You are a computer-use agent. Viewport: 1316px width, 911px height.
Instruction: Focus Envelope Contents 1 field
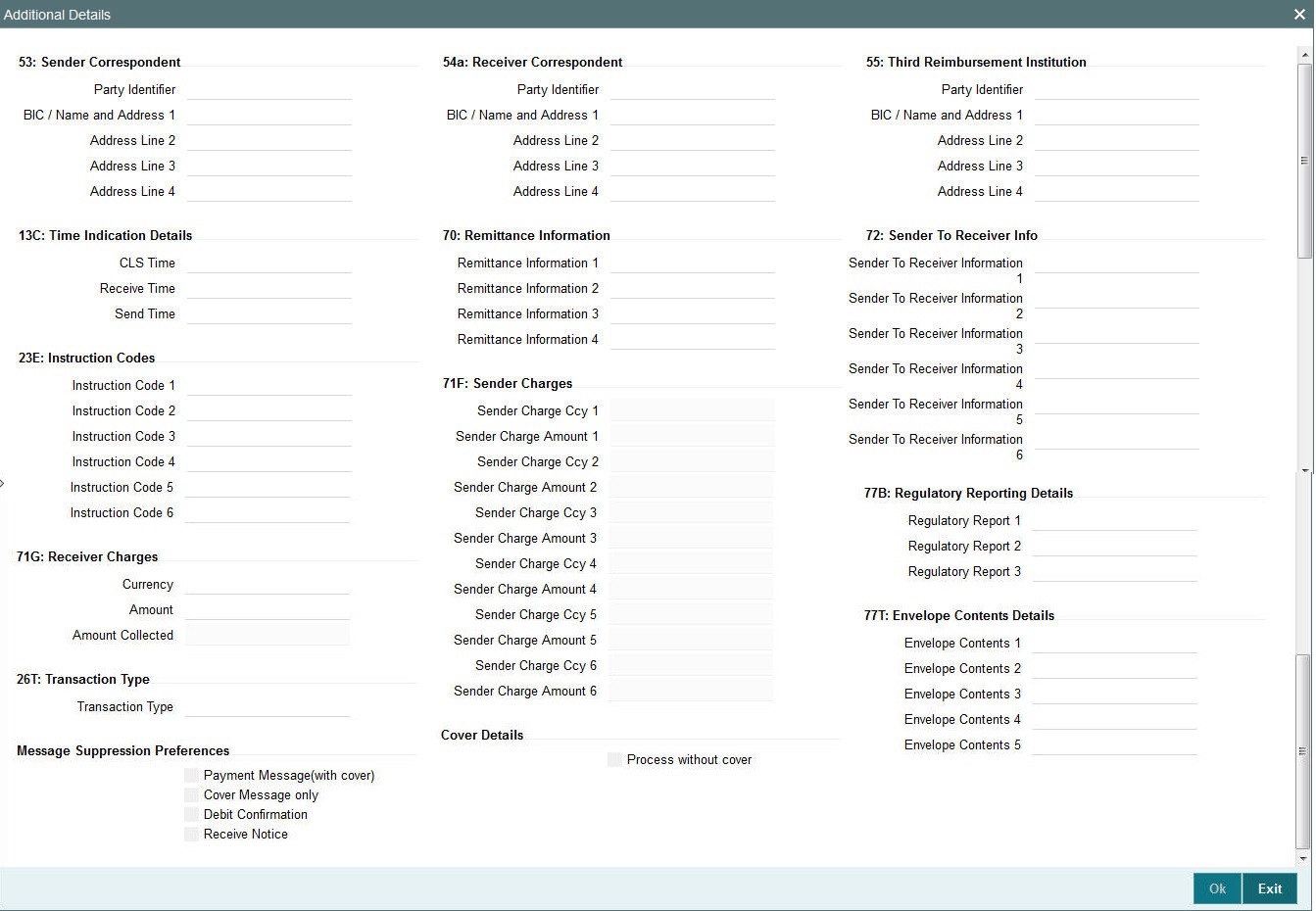pyautogui.click(x=1115, y=643)
